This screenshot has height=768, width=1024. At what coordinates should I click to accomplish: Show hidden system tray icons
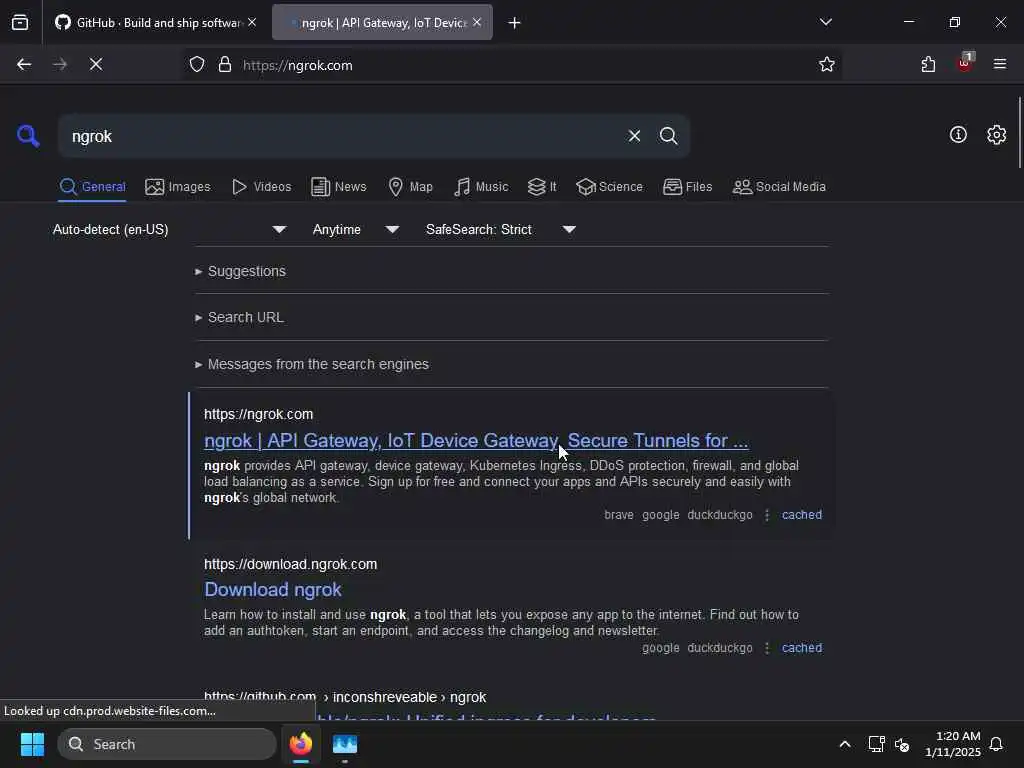click(x=844, y=744)
